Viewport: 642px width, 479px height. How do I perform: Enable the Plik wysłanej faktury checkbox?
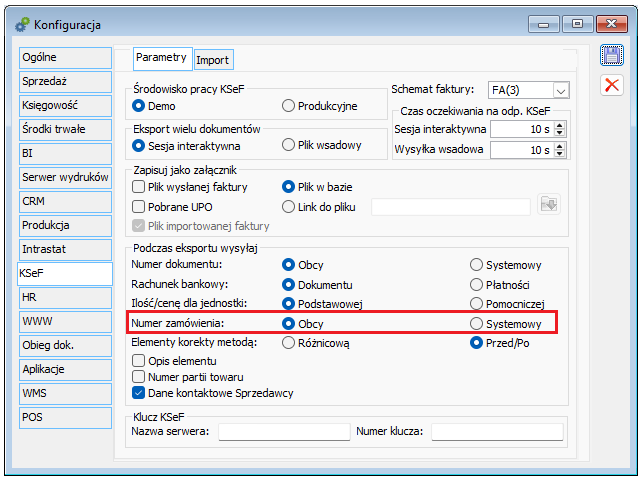(138, 187)
